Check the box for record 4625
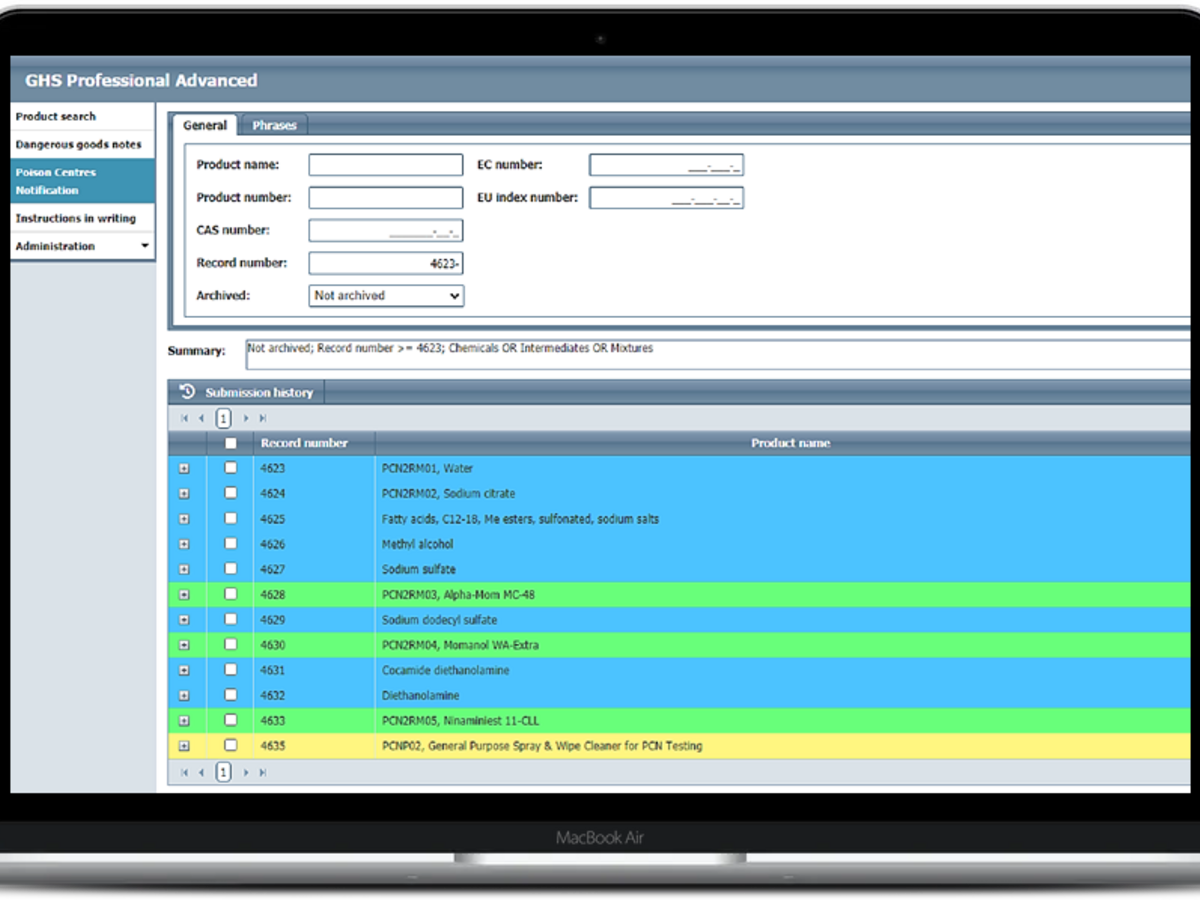The height and width of the screenshot is (900, 1200). tap(231, 518)
